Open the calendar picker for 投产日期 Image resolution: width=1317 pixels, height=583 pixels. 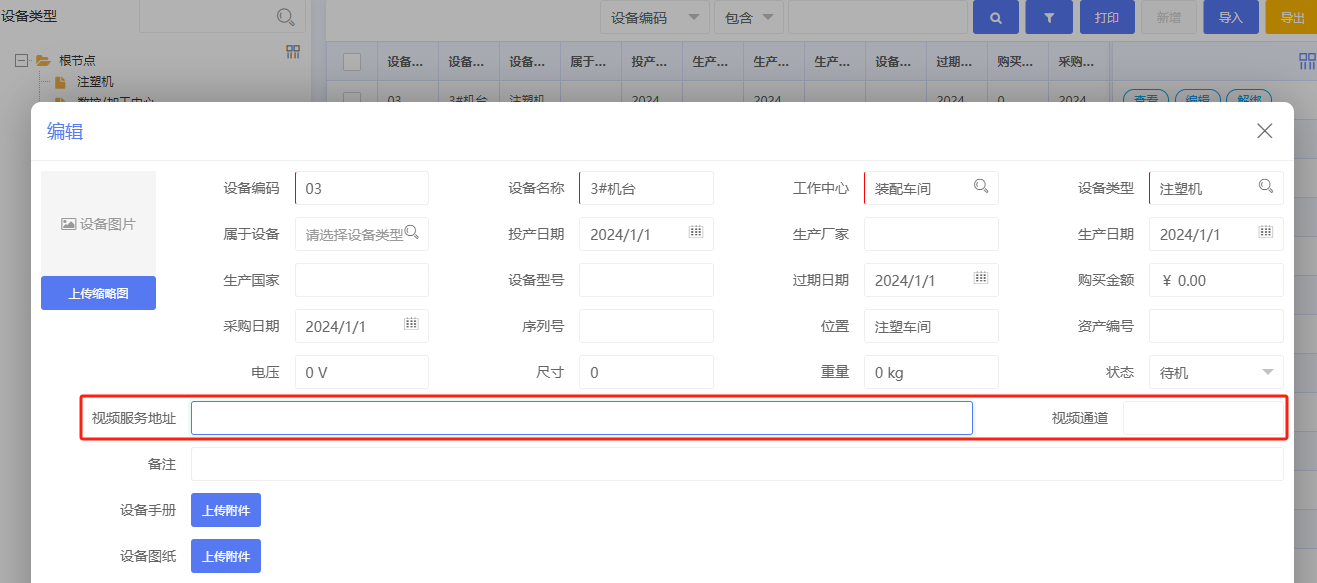[696, 232]
